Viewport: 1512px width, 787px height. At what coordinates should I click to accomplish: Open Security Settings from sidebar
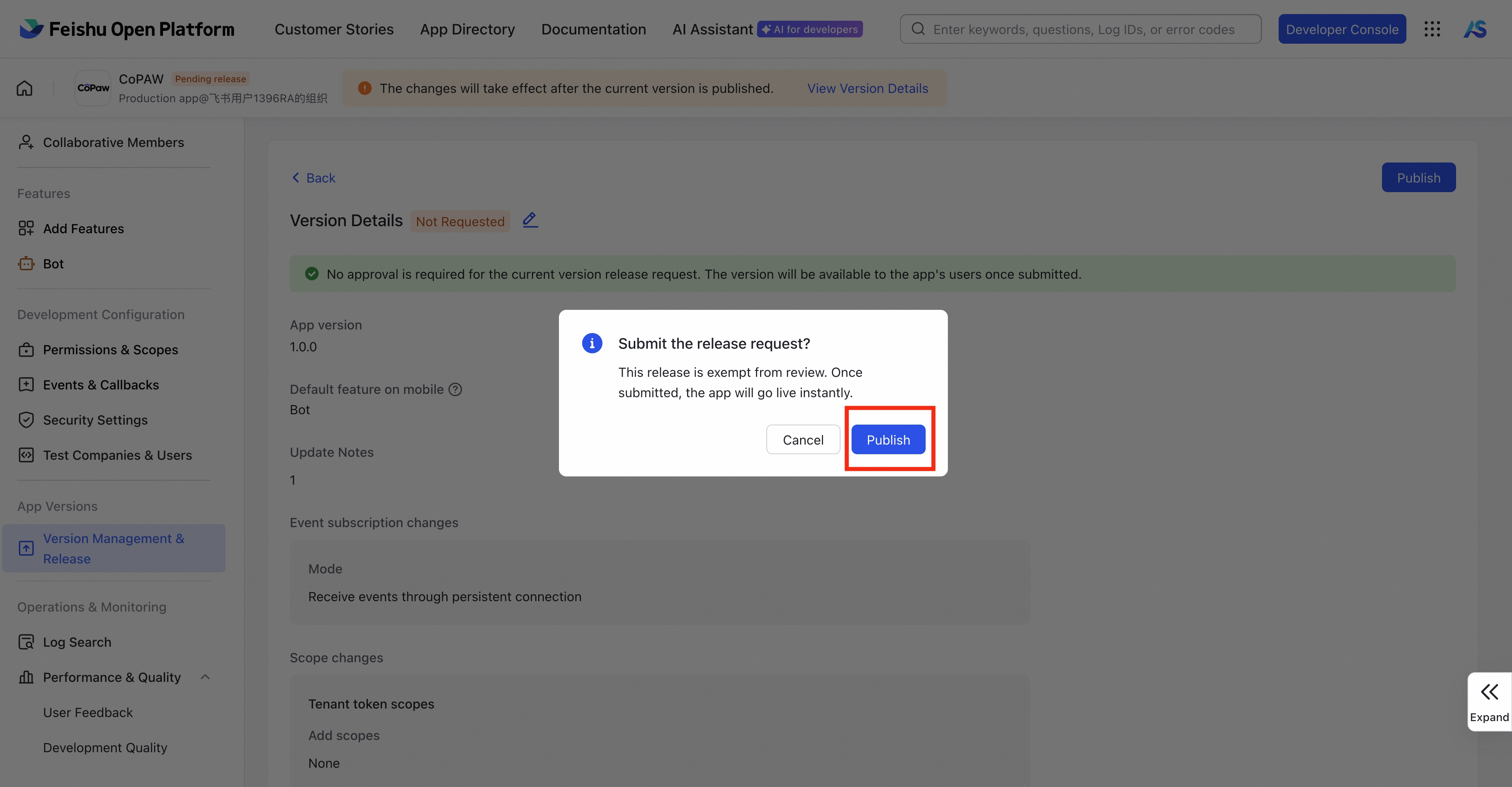pos(95,420)
